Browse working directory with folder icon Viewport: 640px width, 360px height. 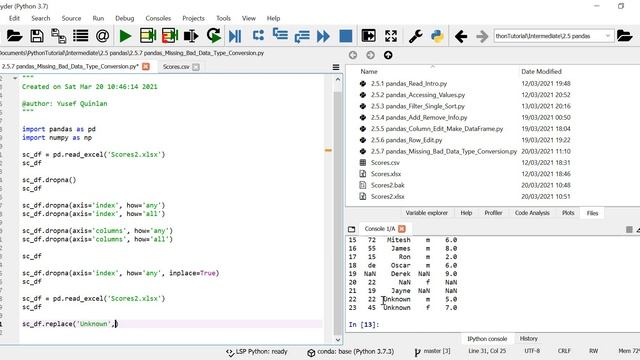coord(624,36)
